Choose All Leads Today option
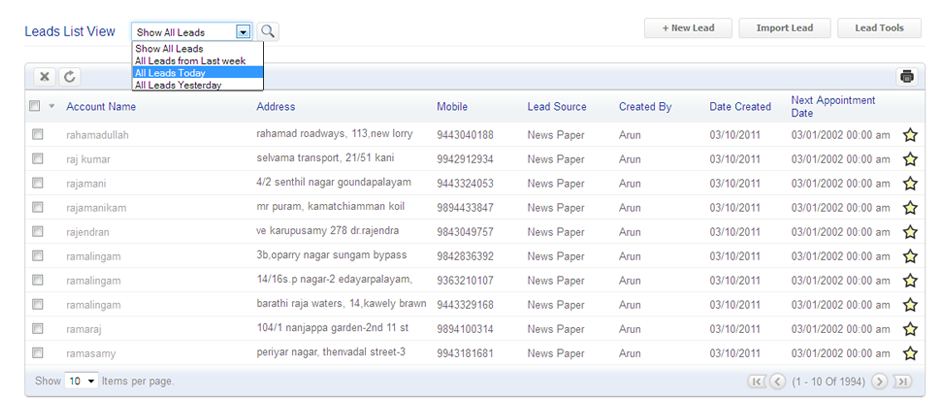Image resolution: width=950 pixels, height=420 pixels. (170, 73)
